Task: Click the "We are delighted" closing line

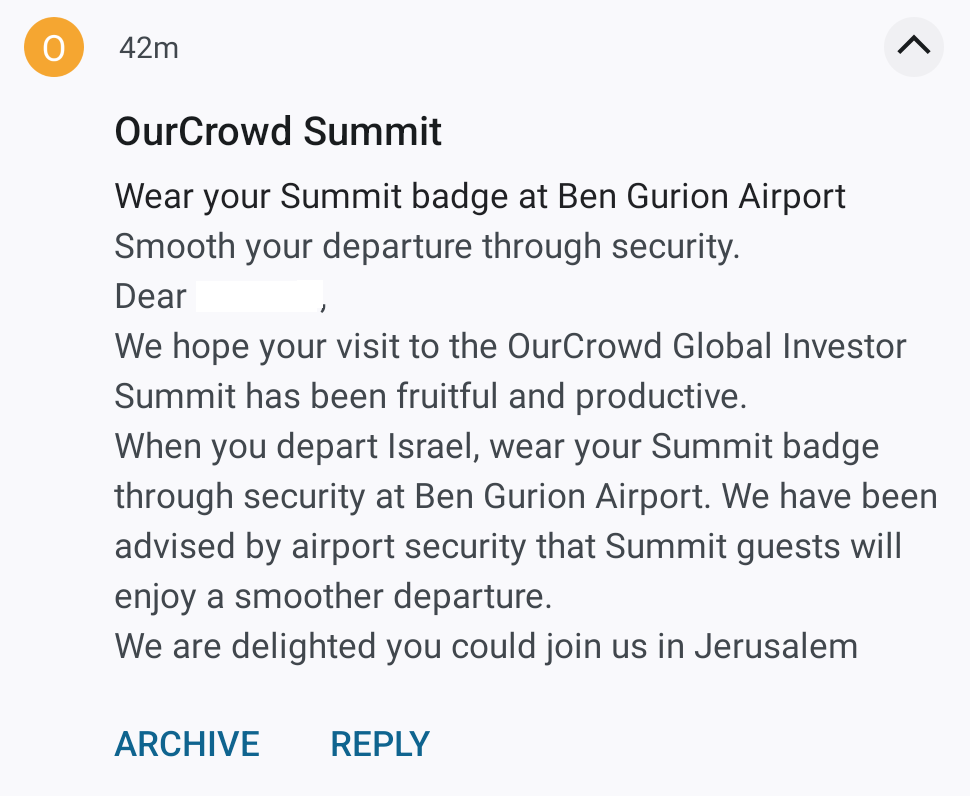Action: (486, 646)
